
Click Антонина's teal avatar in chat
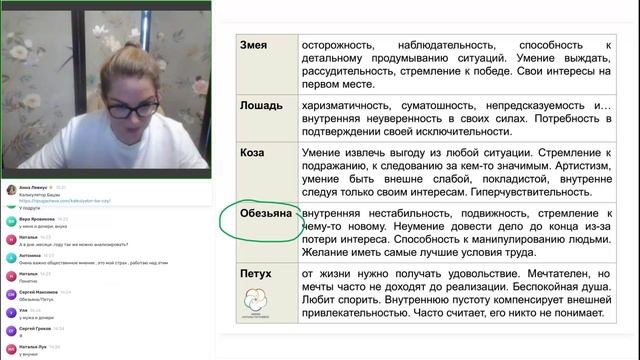pos(11,258)
